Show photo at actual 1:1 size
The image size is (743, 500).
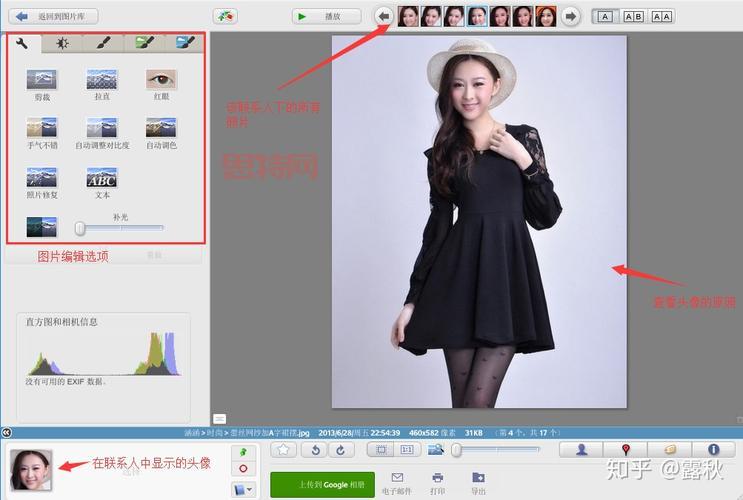pyautogui.click(x=407, y=449)
